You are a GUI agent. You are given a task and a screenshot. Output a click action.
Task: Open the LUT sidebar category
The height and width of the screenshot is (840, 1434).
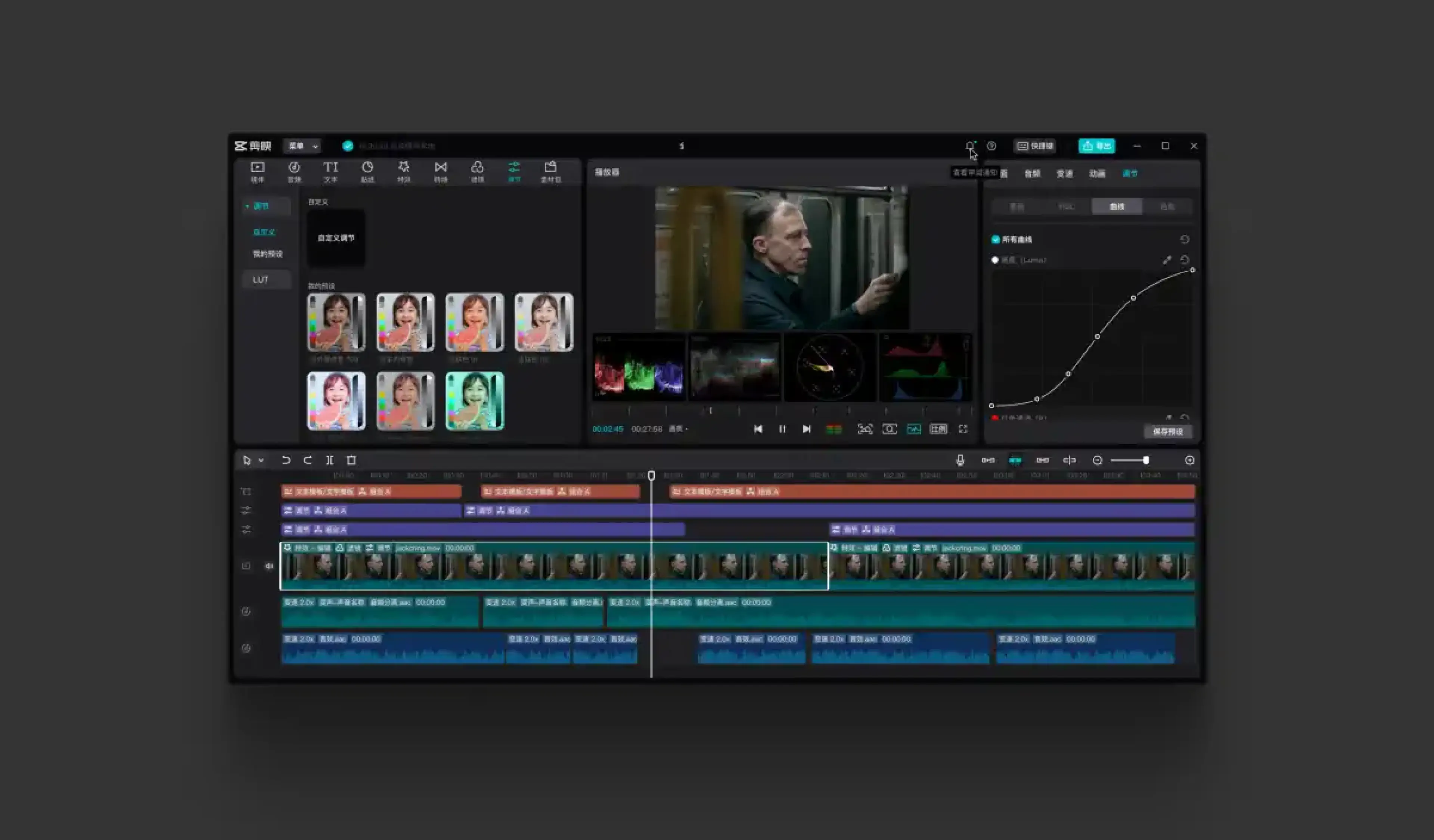click(266, 280)
